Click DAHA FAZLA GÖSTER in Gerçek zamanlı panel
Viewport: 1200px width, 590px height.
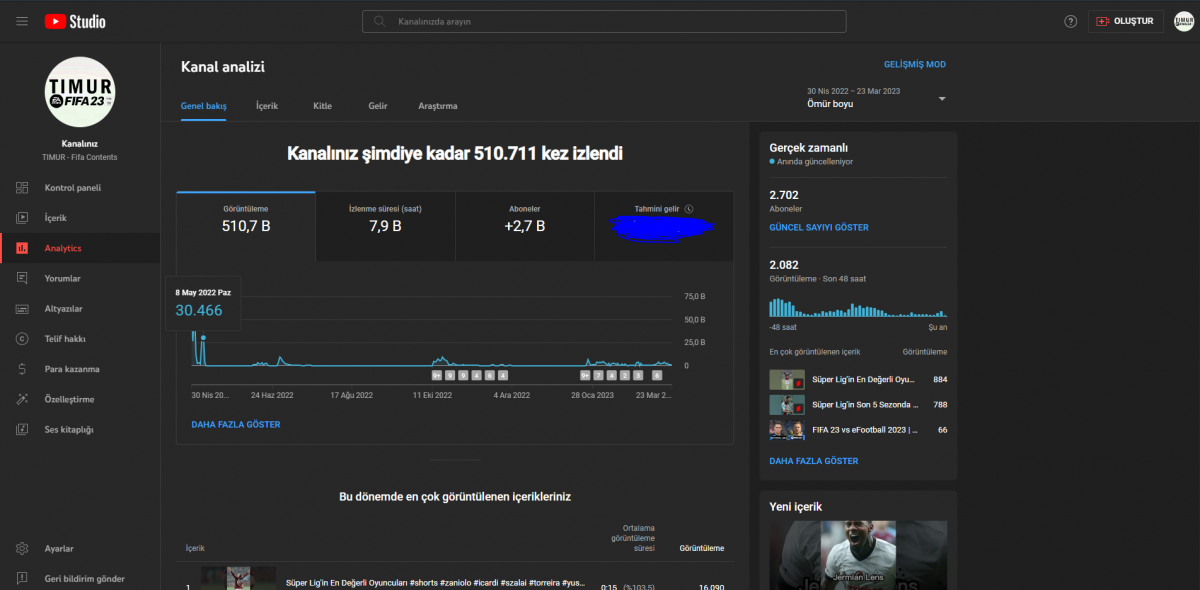(814, 461)
